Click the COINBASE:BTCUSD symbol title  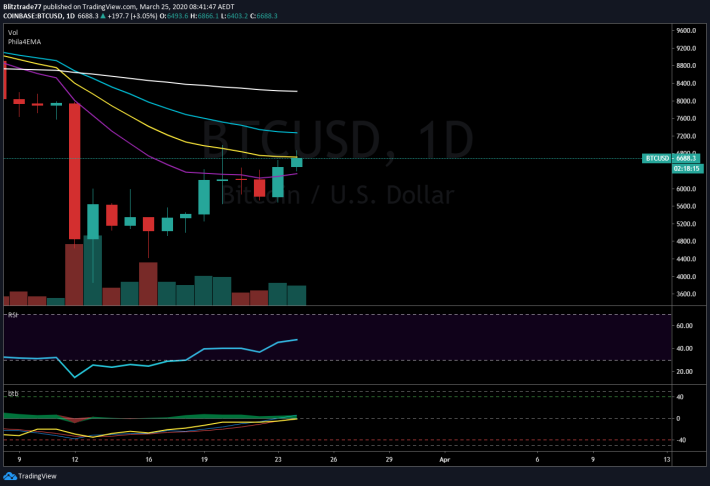34,16
